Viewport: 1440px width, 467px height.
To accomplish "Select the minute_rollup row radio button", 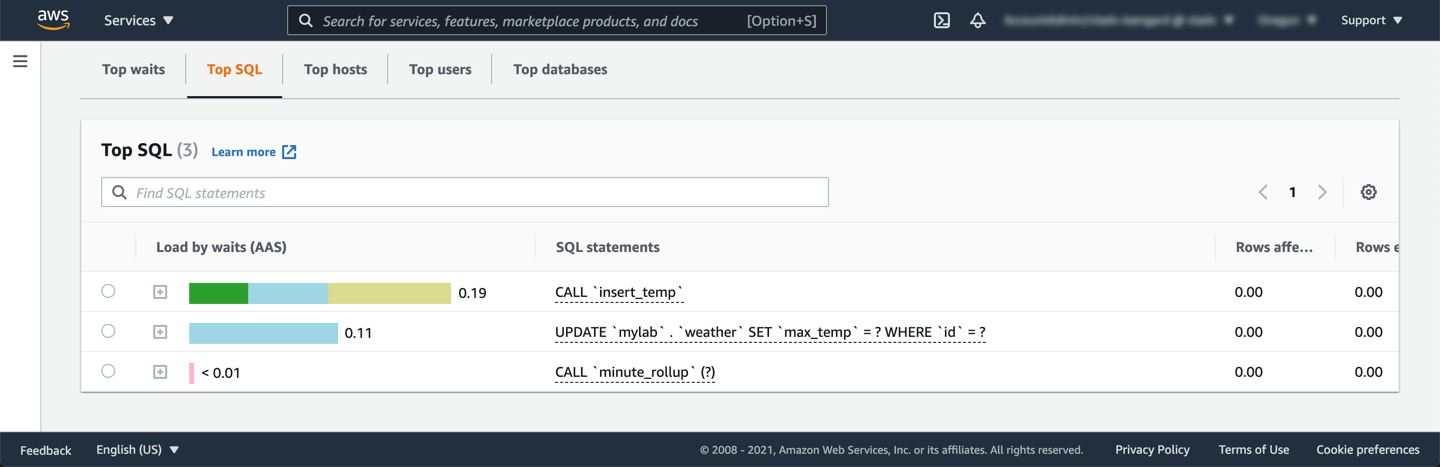I will click(108, 371).
